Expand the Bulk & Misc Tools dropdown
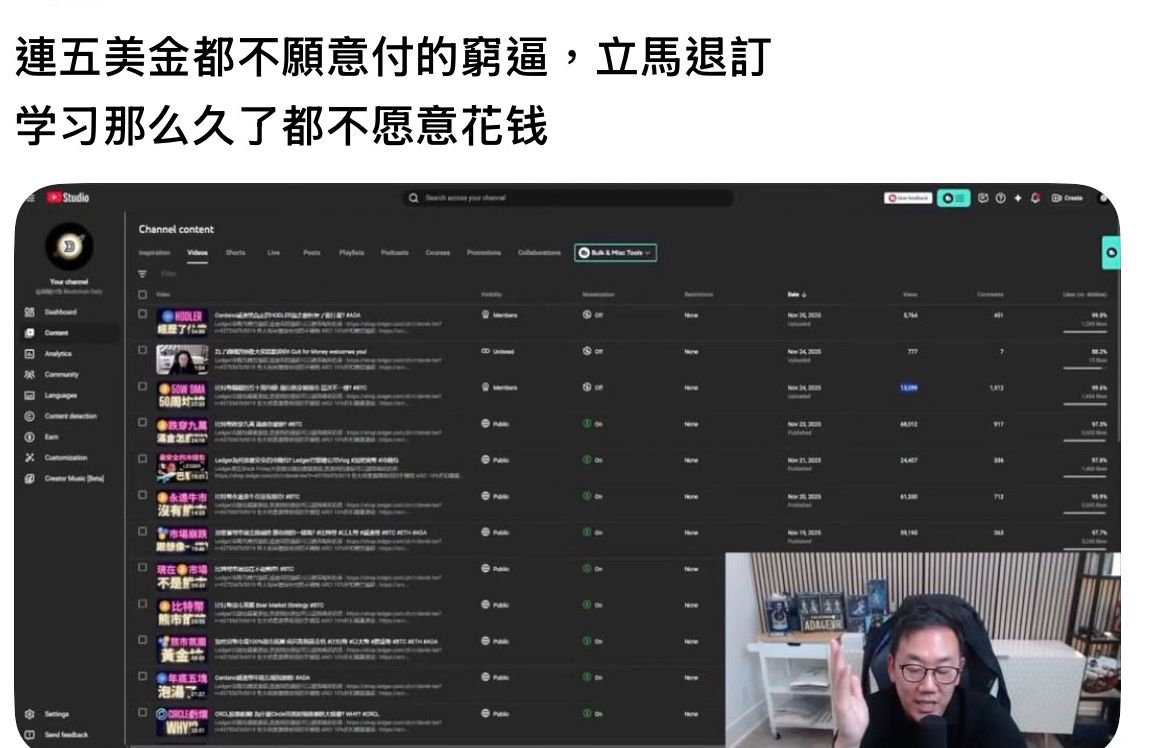Image resolution: width=1157 pixels, height=748 pixels. [x=615, y=253]
